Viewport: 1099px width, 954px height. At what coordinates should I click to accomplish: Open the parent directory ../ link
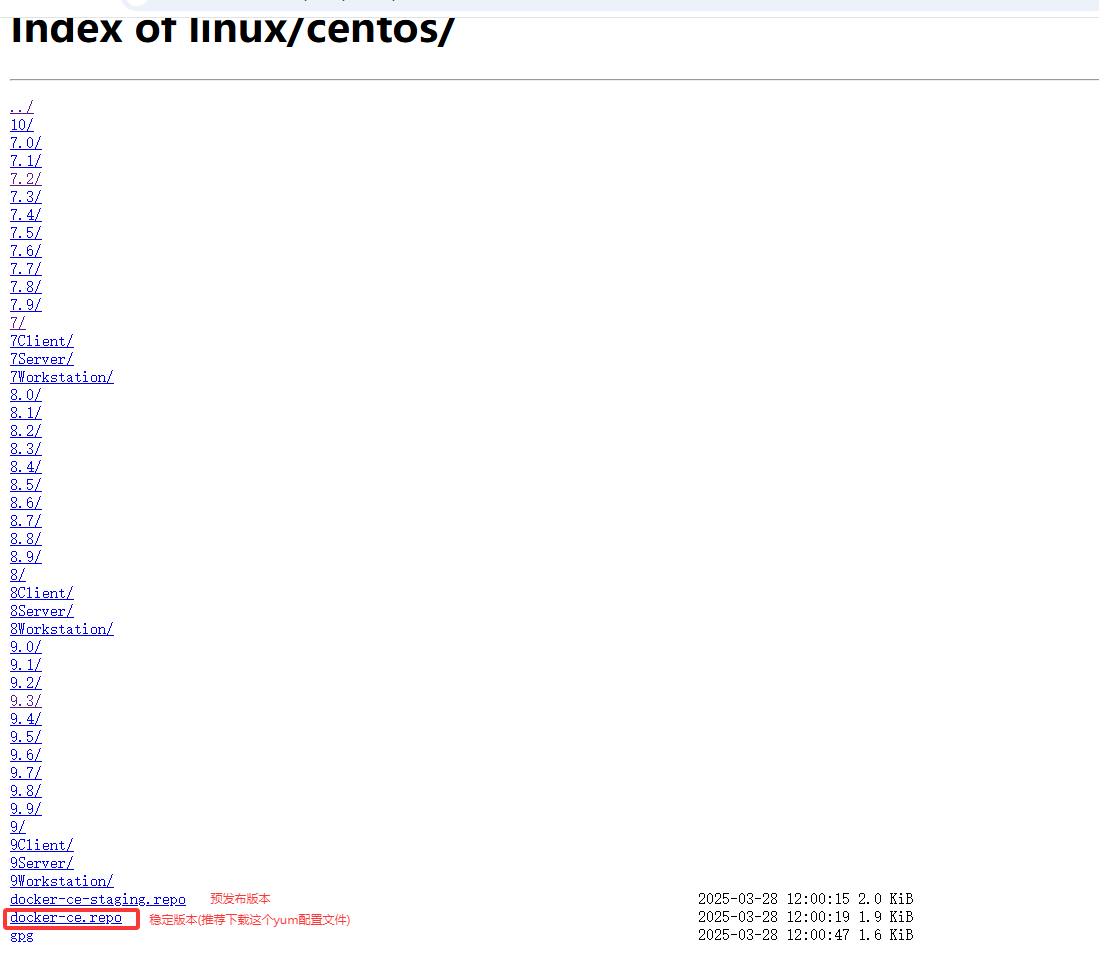click(22, 107)
